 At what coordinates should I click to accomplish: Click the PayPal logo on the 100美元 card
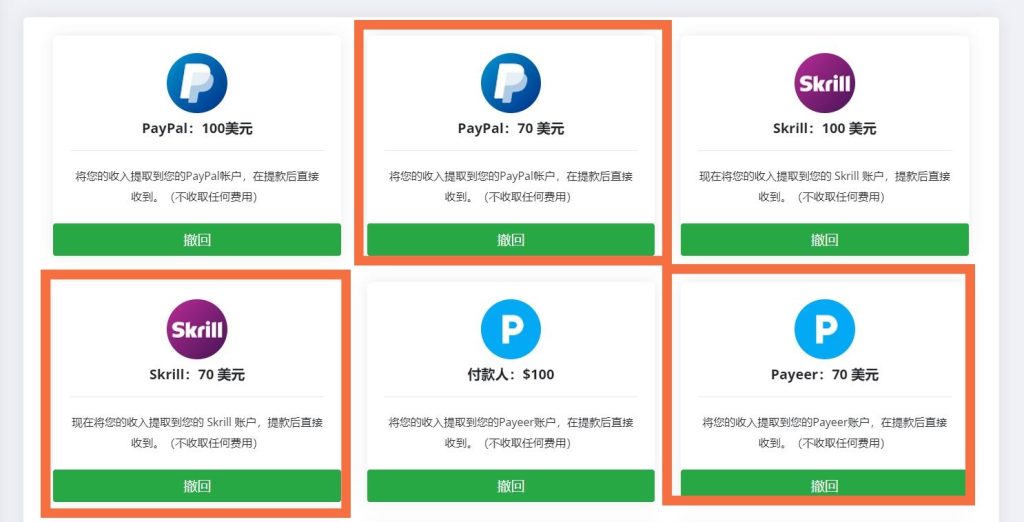coord(197,83)
